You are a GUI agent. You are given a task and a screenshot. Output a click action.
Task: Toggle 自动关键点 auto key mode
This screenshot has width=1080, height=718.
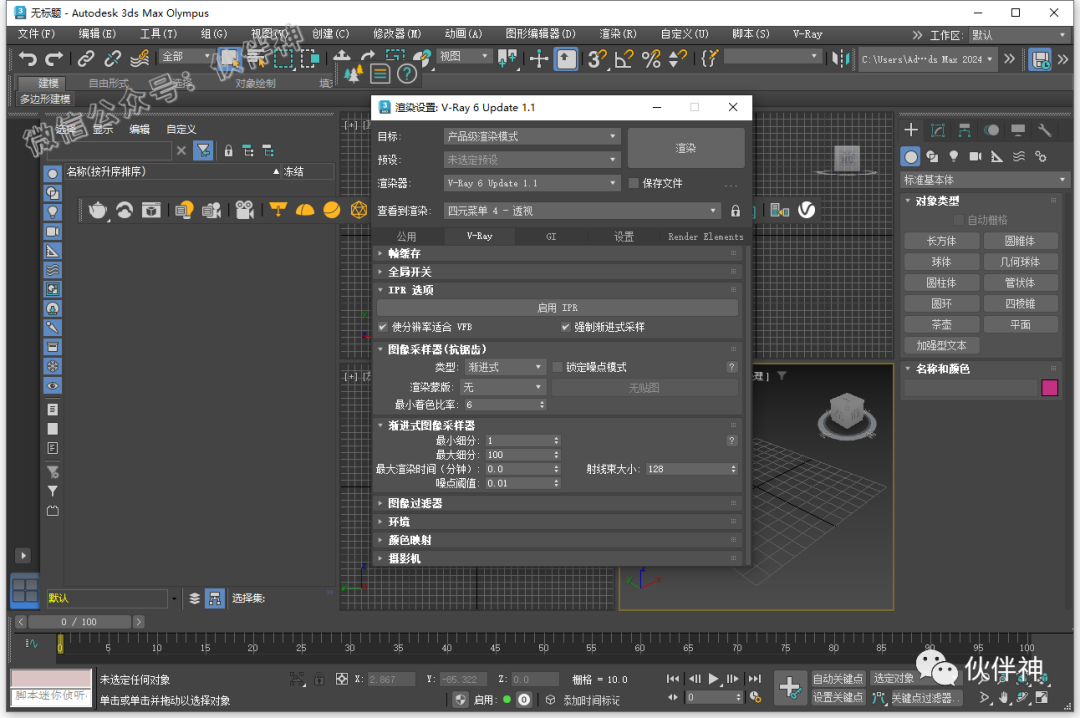[838, 679]
